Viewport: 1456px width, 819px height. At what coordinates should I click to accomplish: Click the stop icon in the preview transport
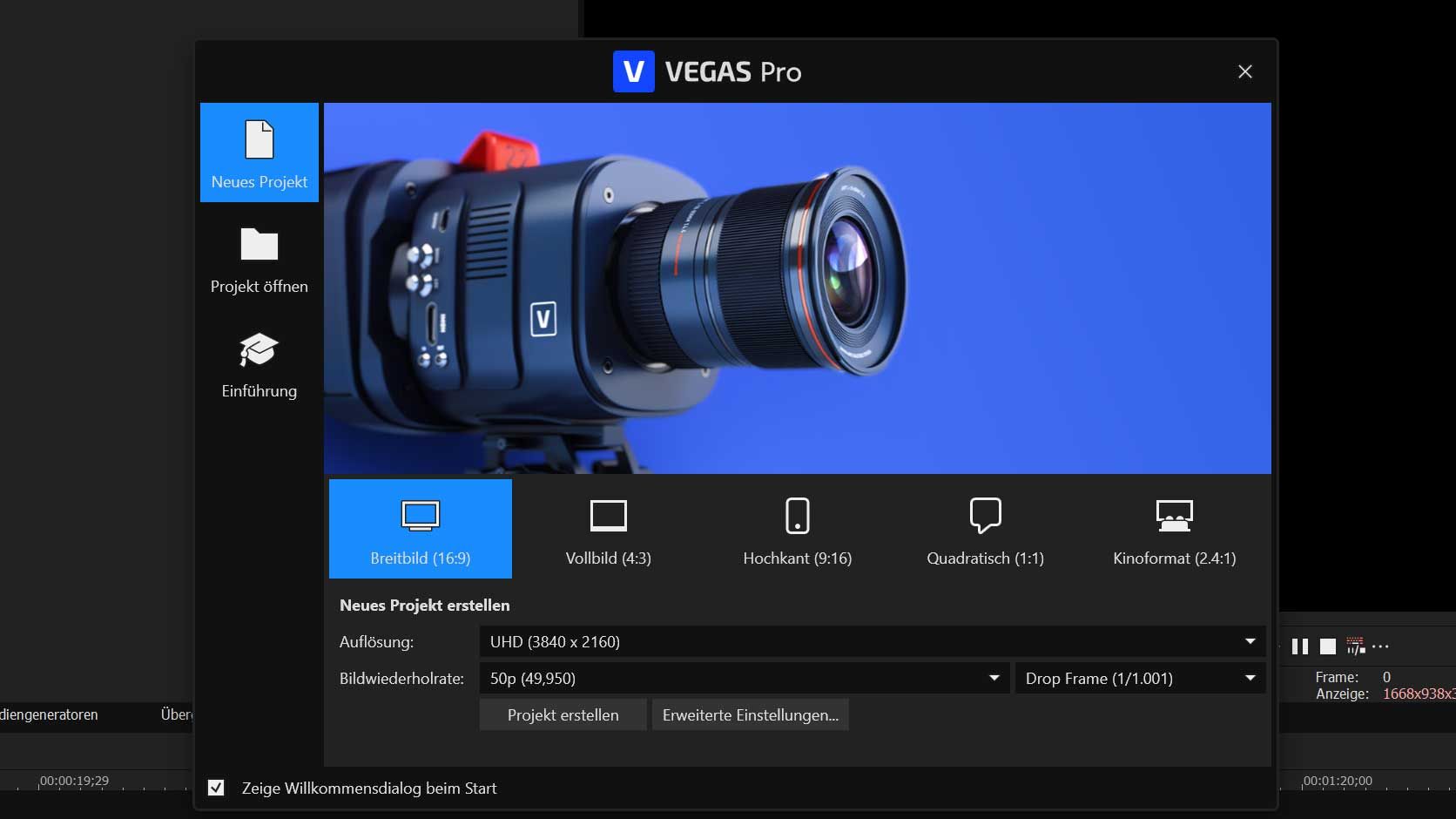point(1328,646)
